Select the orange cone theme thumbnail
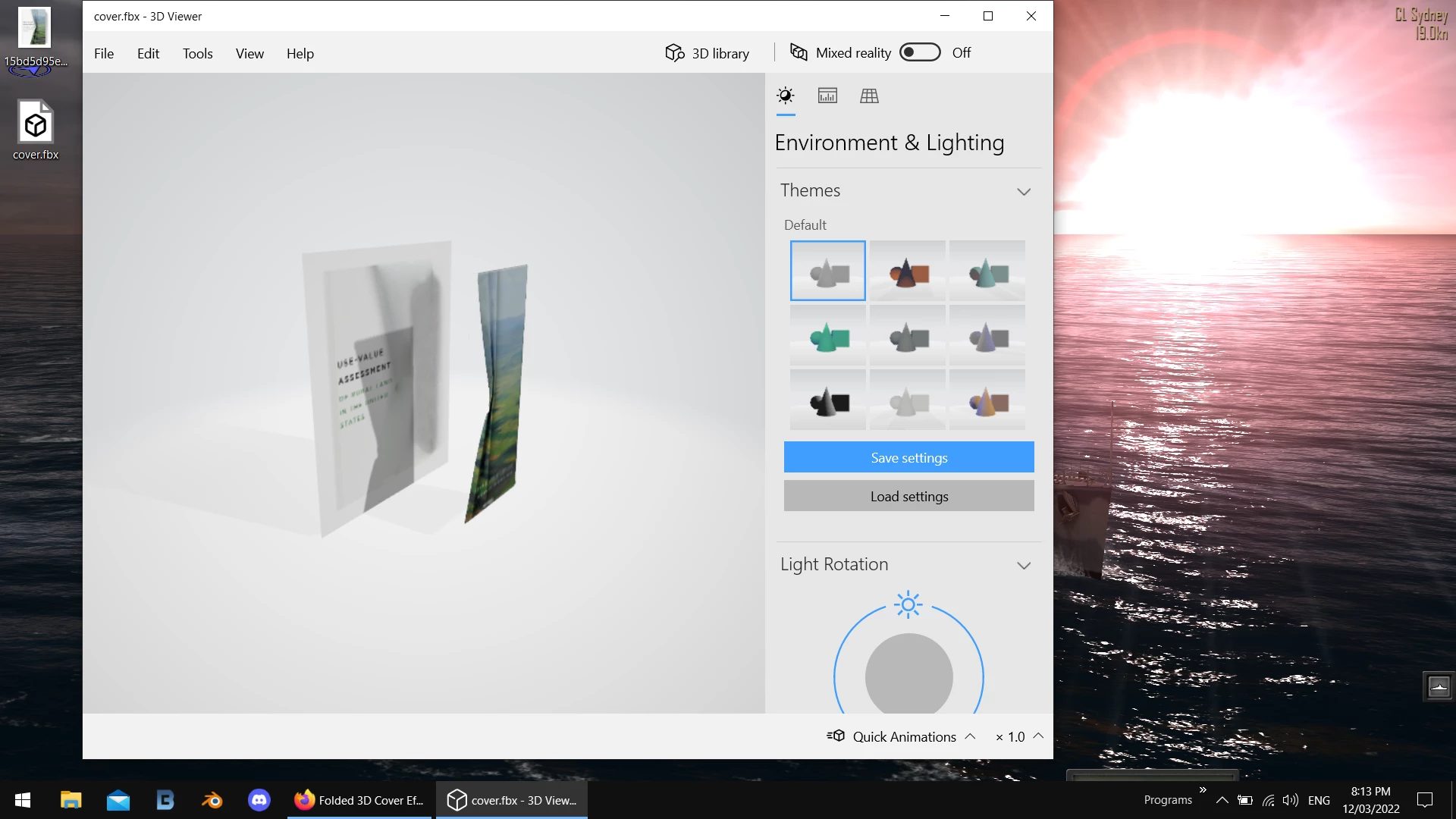Screen dimensions: 1456x819 point(907,271)
